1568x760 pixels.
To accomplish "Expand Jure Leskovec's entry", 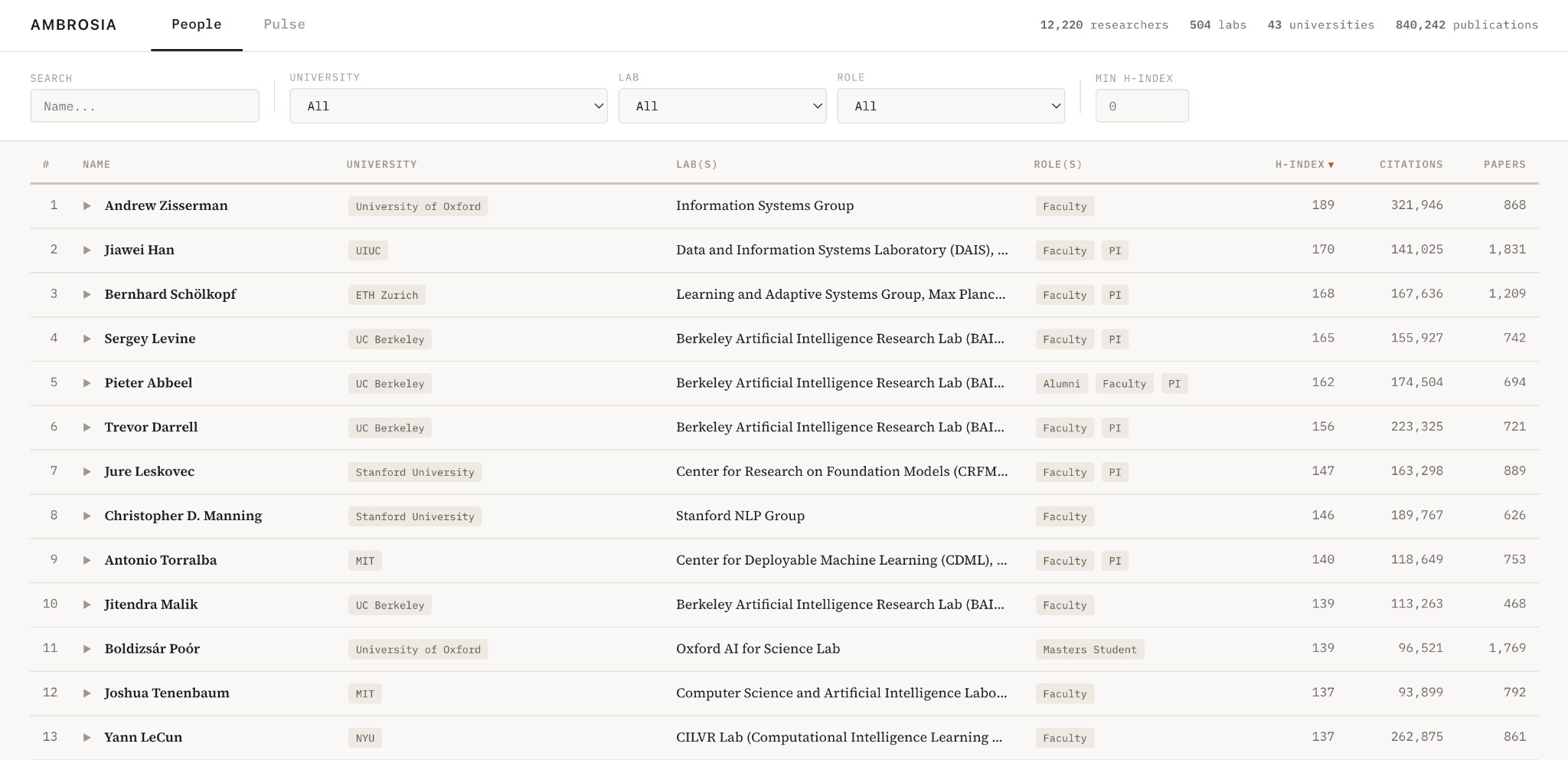I will (88, 472).
